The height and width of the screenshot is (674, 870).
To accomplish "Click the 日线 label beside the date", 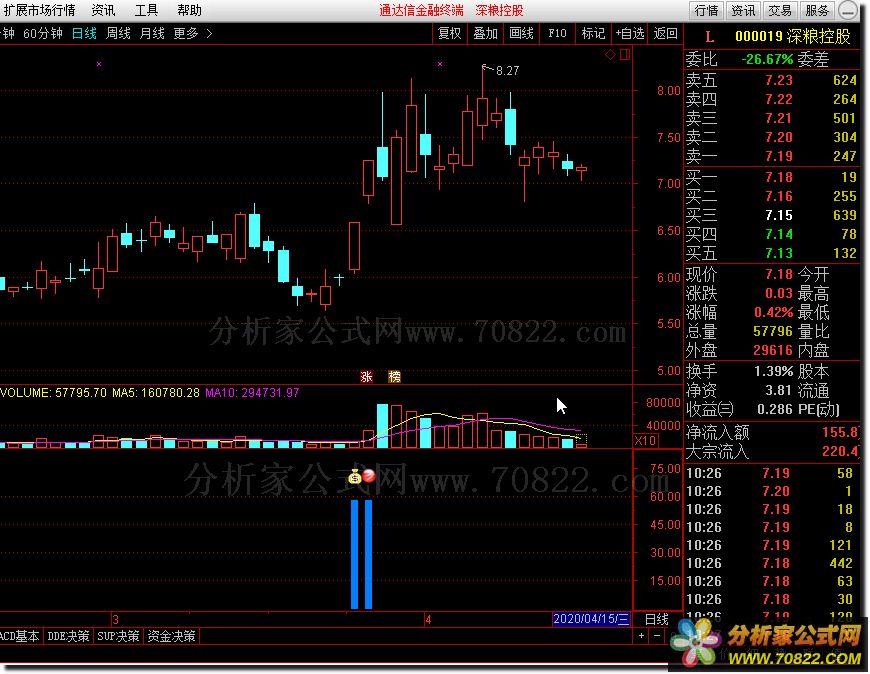I will 656,619.
